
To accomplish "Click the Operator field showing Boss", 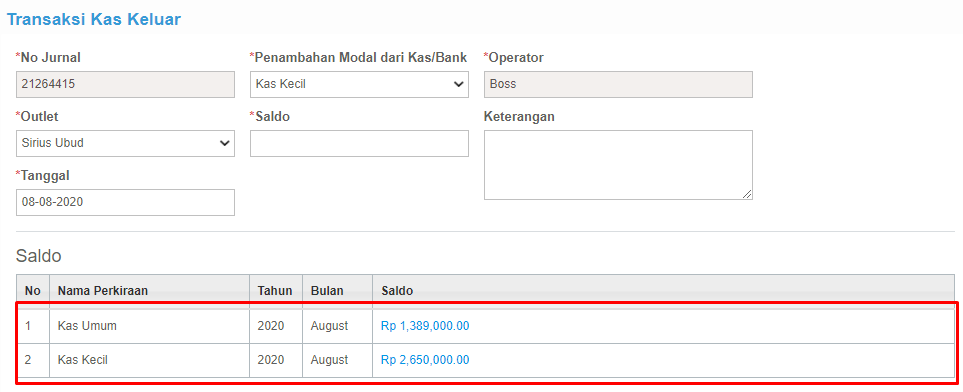I will [x=618, y=84].
